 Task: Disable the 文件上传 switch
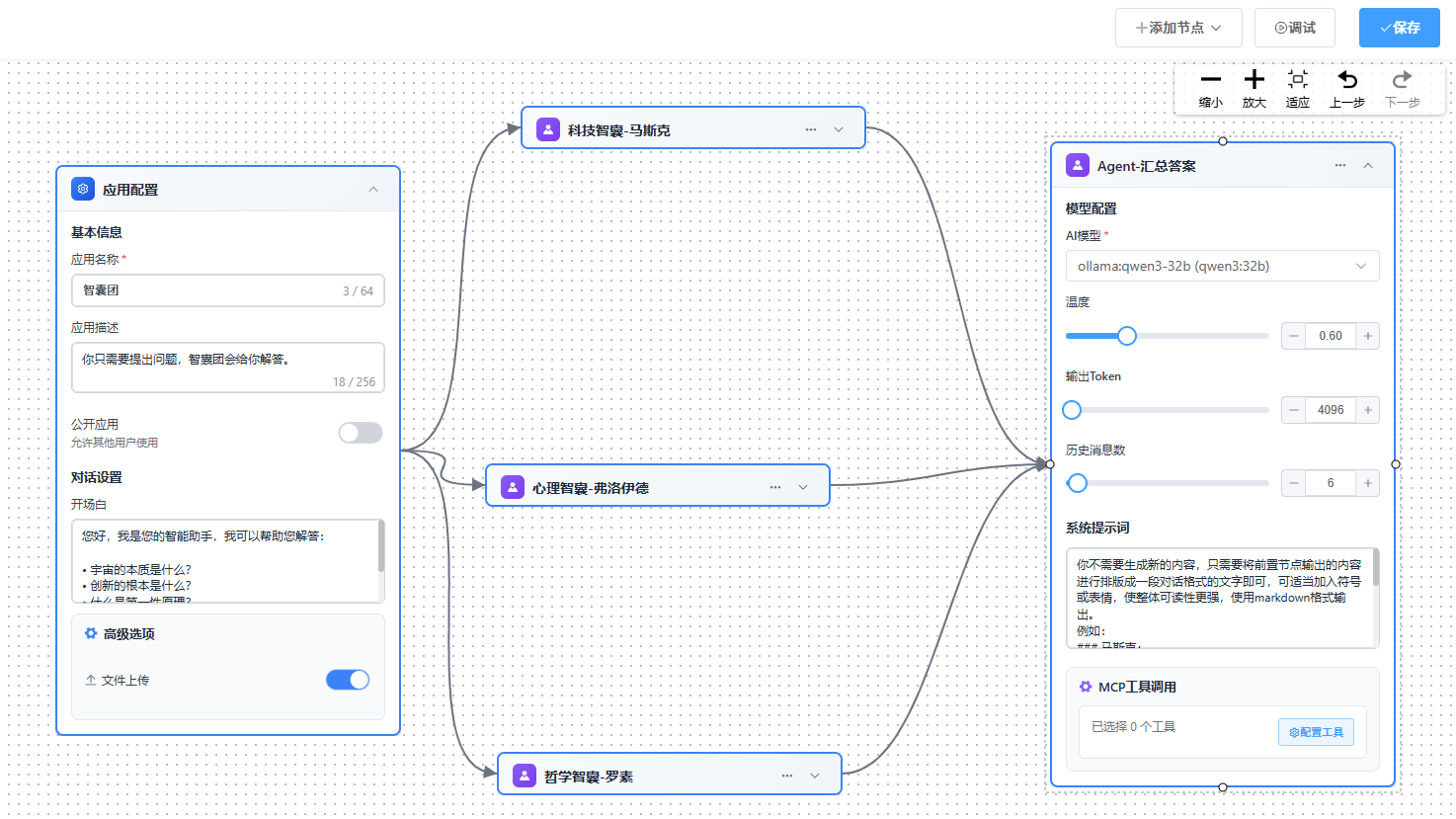(348, 680)
